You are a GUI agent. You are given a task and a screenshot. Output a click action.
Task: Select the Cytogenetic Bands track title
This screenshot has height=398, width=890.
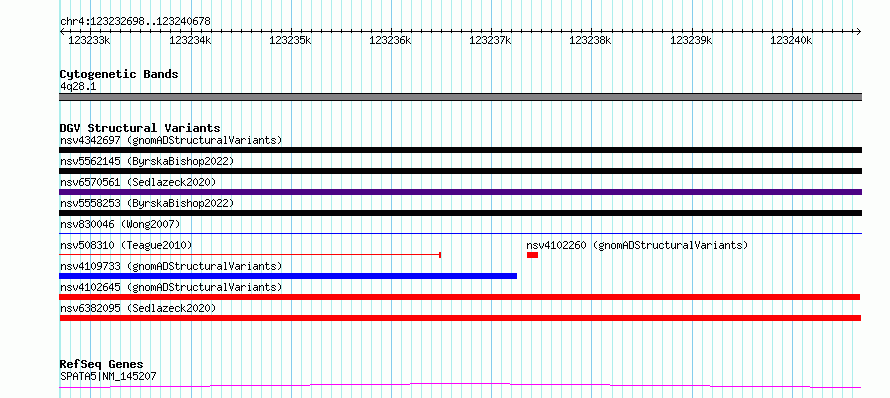119,74
